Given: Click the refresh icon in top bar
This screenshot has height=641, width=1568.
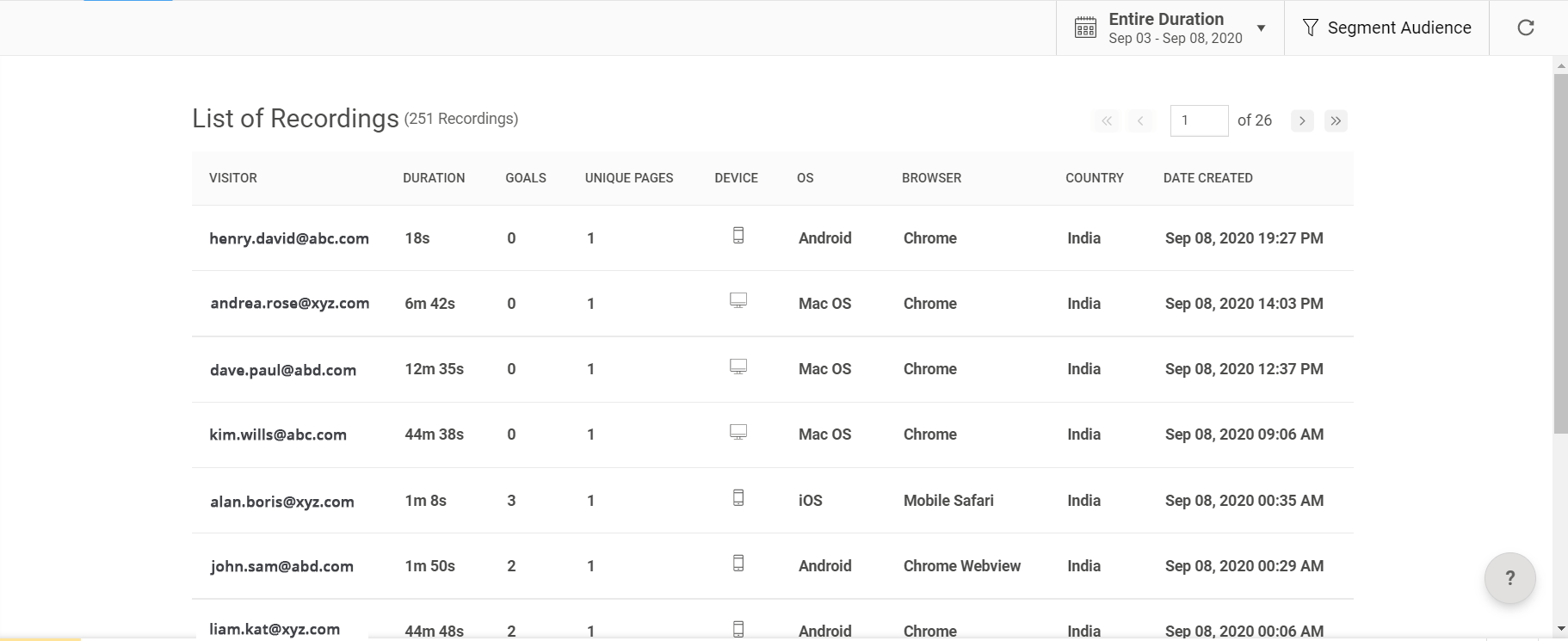Looking at the screenshot, I should [x=1526, y=28].
